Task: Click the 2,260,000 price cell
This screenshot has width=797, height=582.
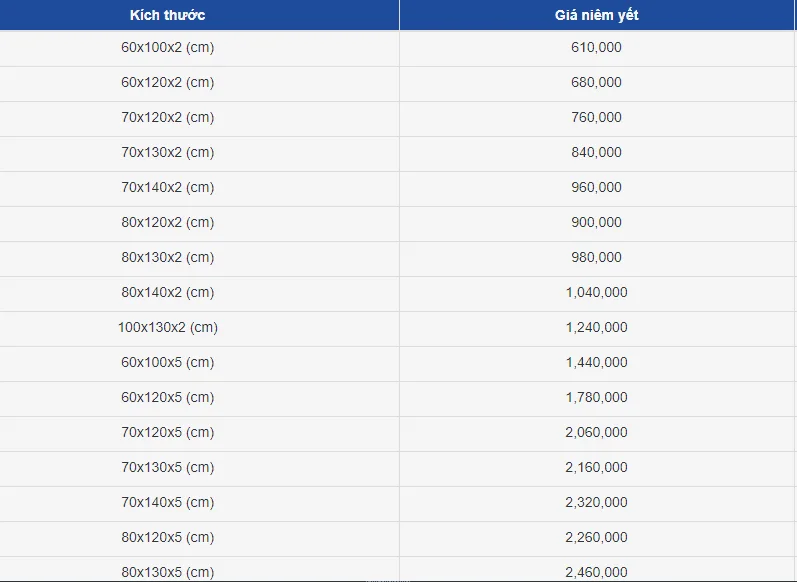Action: coord(597,537)
